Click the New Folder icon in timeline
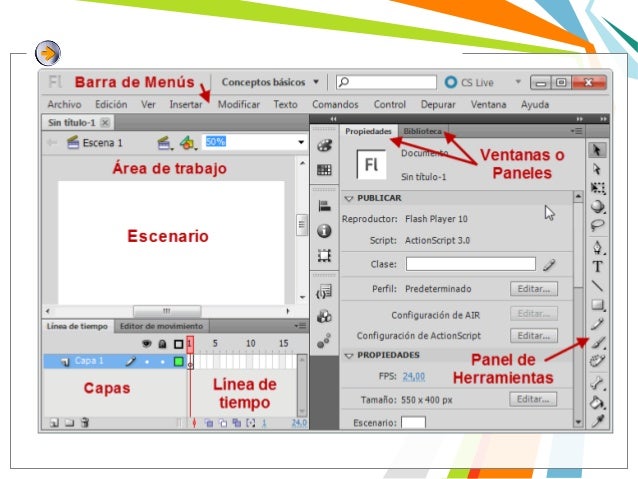The image size is (638, 479). pos(70,423)
